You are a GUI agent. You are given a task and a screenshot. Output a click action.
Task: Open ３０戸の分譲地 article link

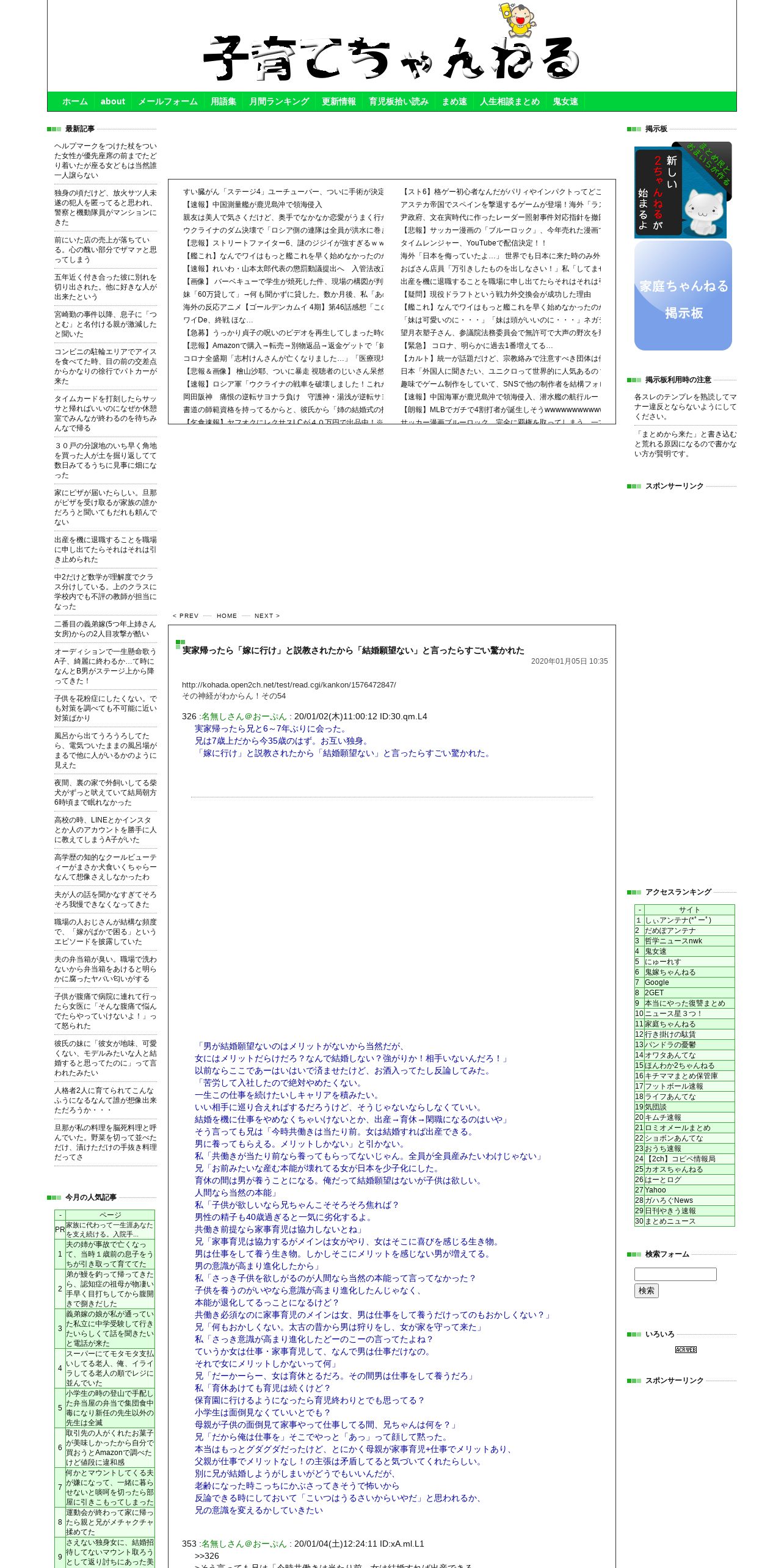coord(106,460)
